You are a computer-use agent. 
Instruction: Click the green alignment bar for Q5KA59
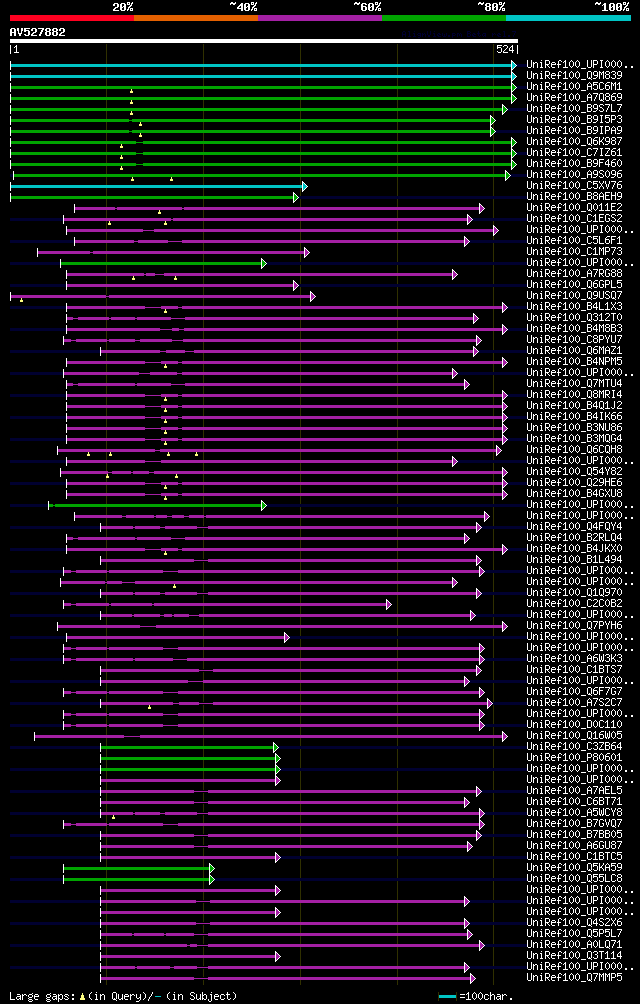pos(137,869)
